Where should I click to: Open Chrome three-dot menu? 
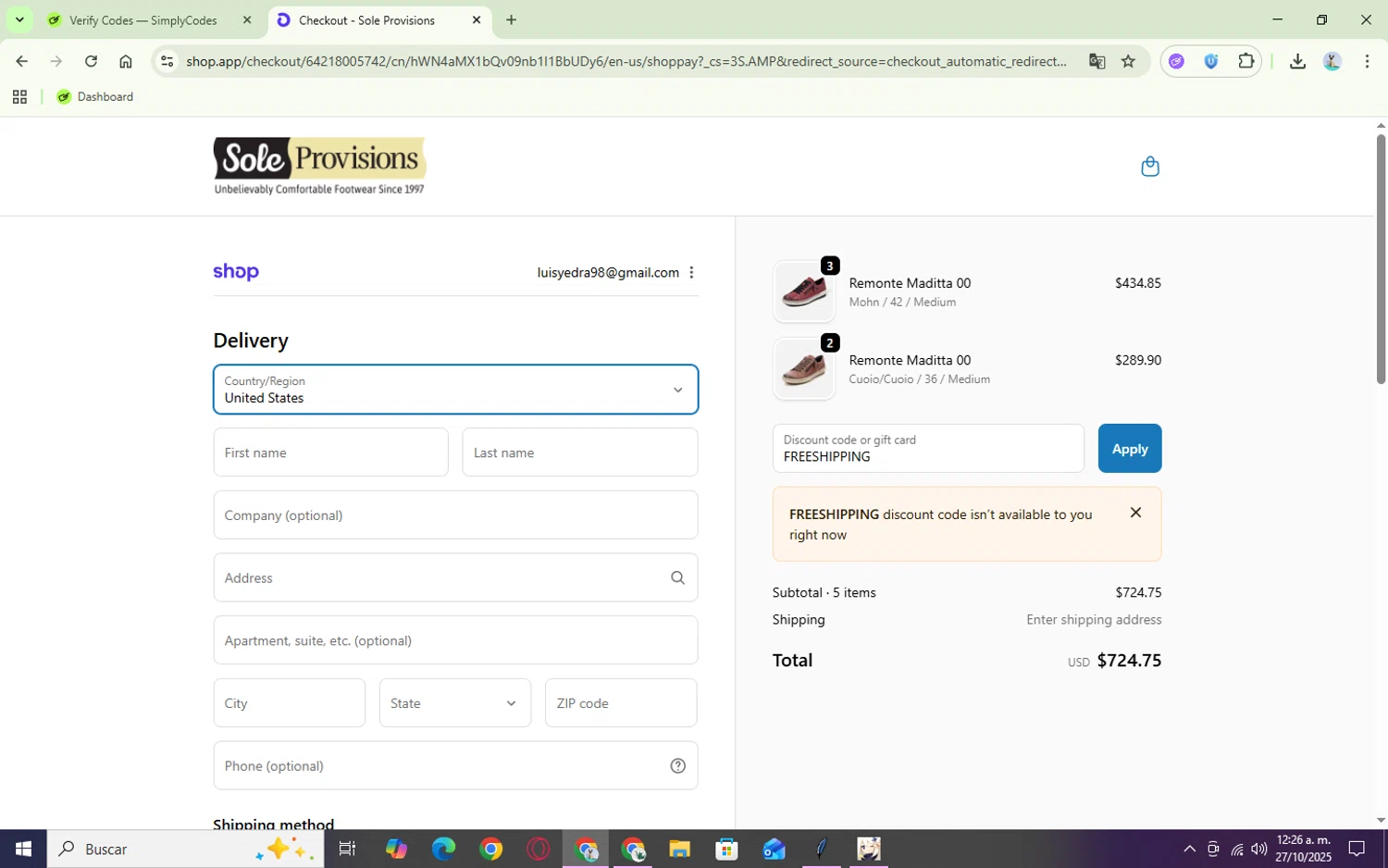(x=1367, y=61)
